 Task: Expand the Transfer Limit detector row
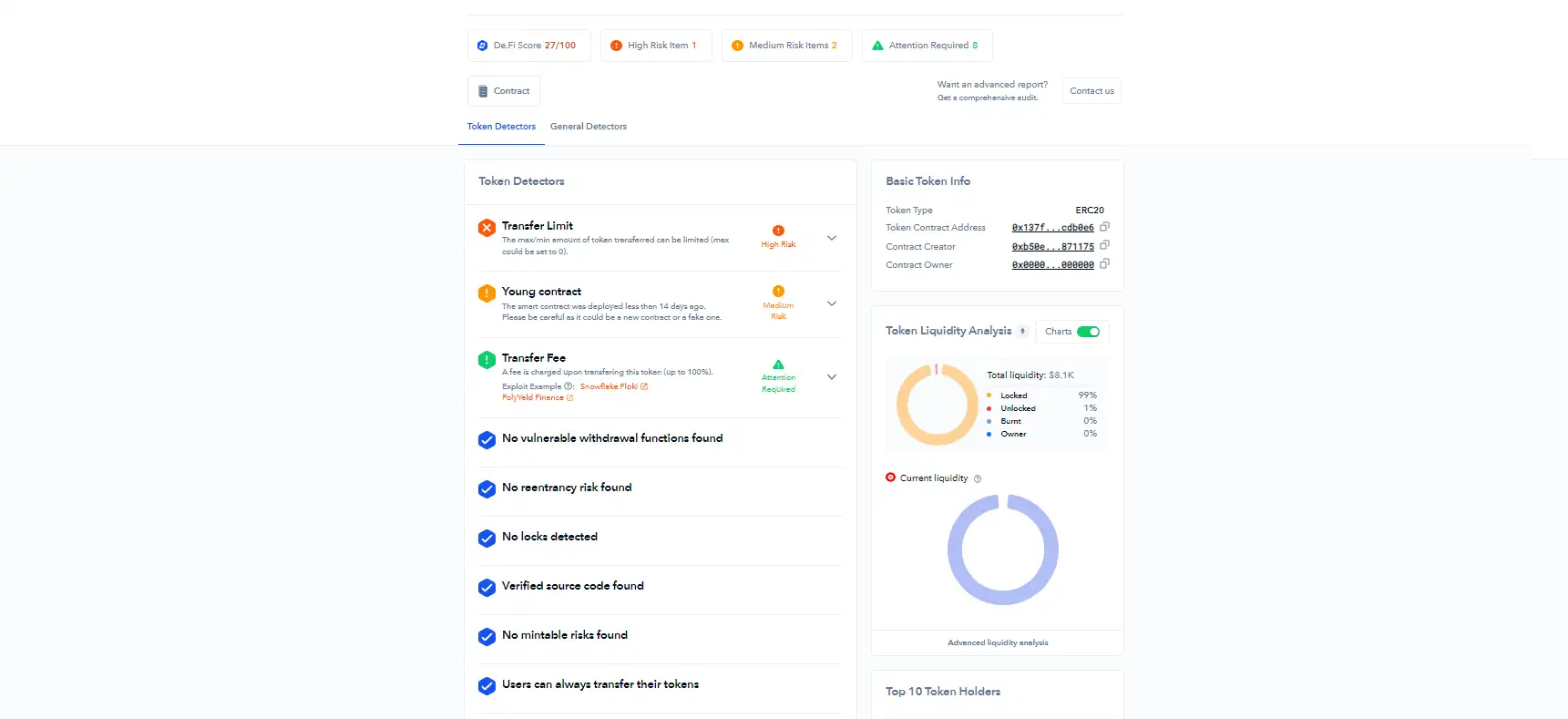(832, 238)
